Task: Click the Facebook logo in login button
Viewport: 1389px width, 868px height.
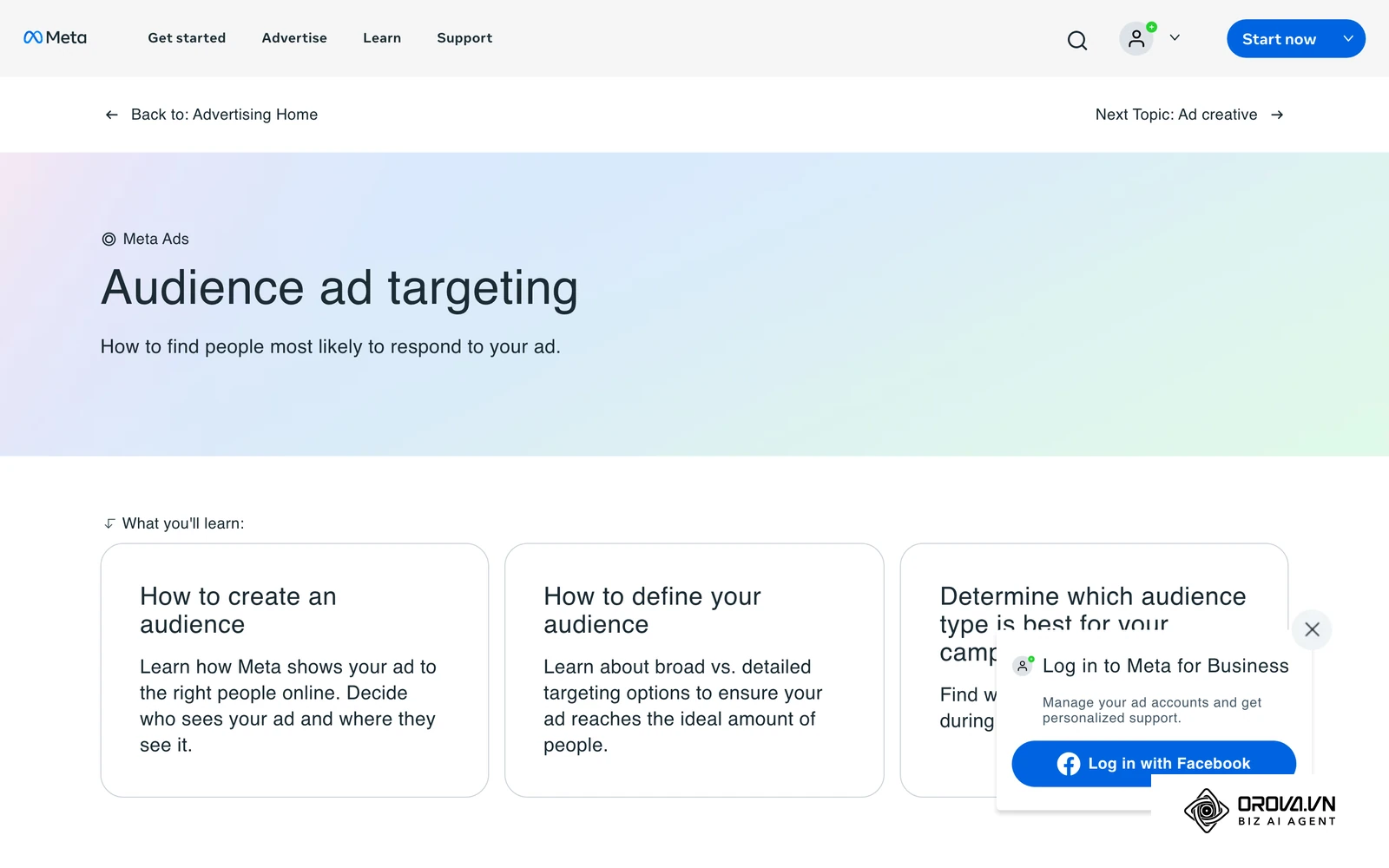Action: pos(1069,764)
